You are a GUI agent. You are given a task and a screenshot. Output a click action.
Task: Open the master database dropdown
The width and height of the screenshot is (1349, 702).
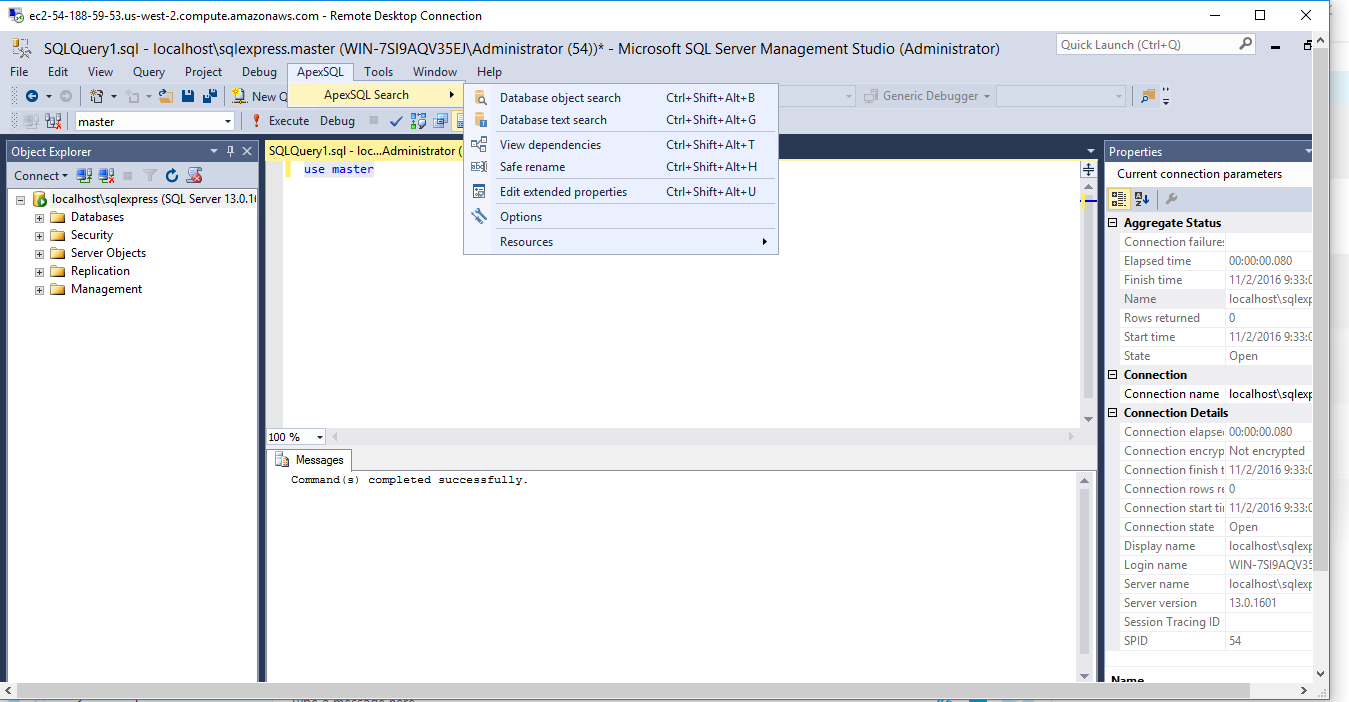tap(228, 120)
